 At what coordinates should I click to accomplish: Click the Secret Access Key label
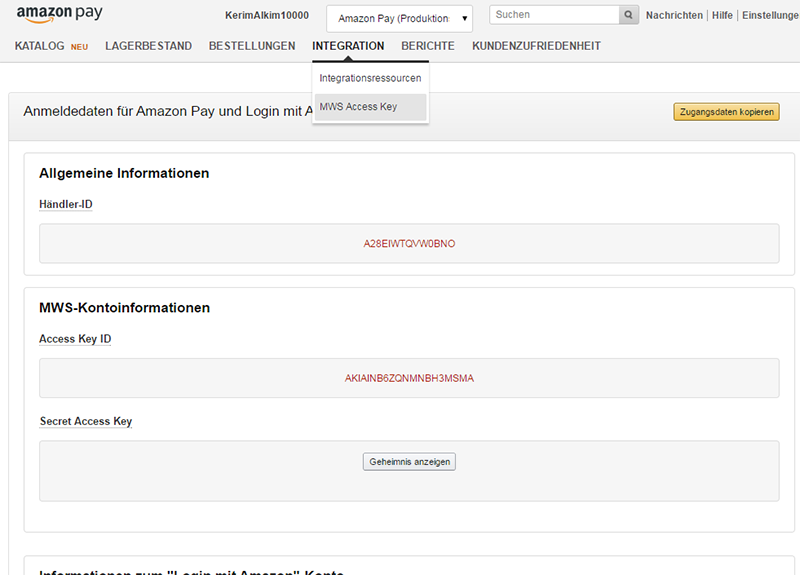click(86, 421)
